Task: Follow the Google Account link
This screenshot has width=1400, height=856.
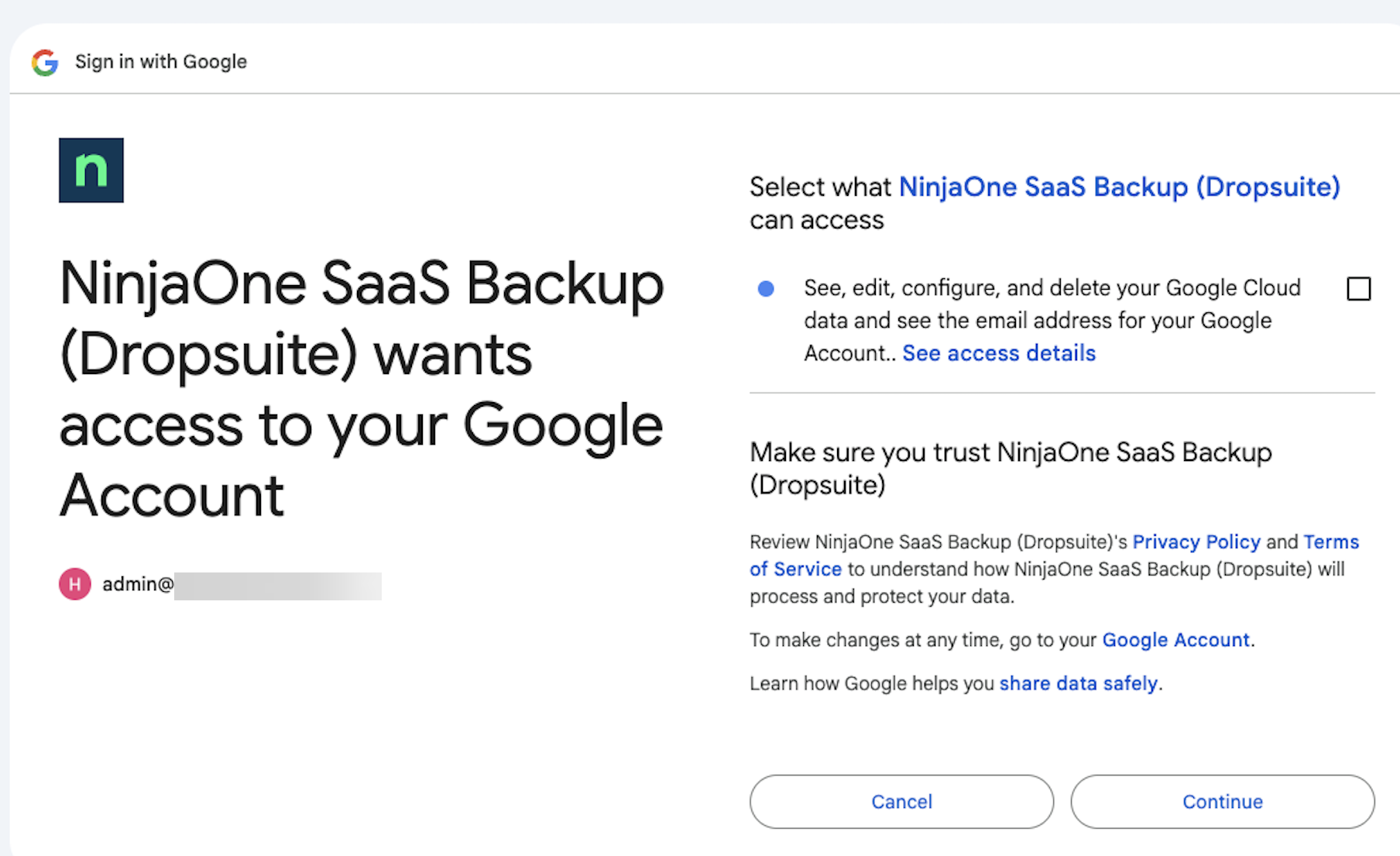Action: [x=1176, y=640]
